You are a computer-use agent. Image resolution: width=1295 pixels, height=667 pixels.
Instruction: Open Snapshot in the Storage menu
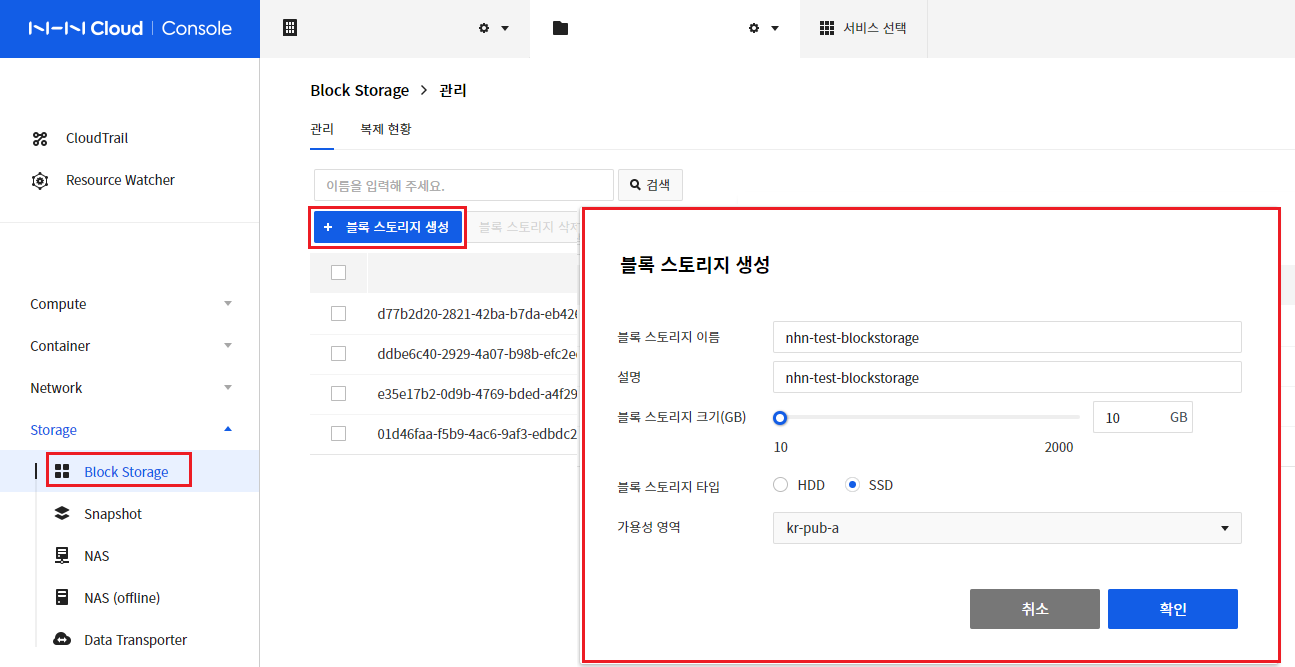(113, 514)
